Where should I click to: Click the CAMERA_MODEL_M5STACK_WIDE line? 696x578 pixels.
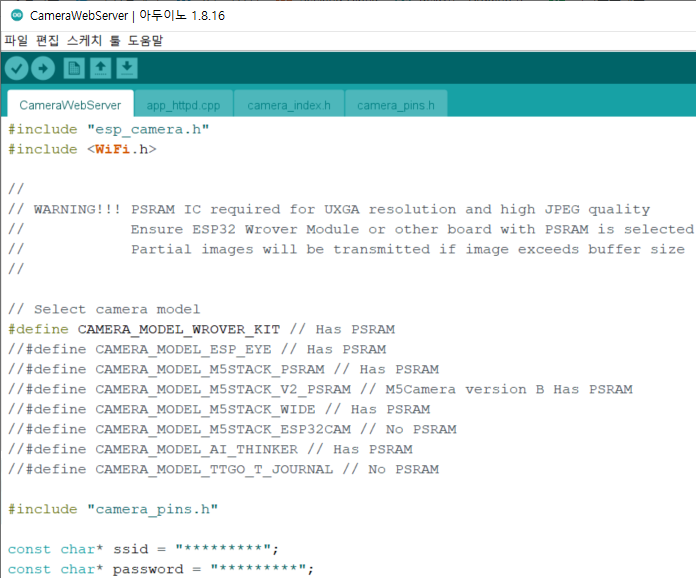point(219,409)
